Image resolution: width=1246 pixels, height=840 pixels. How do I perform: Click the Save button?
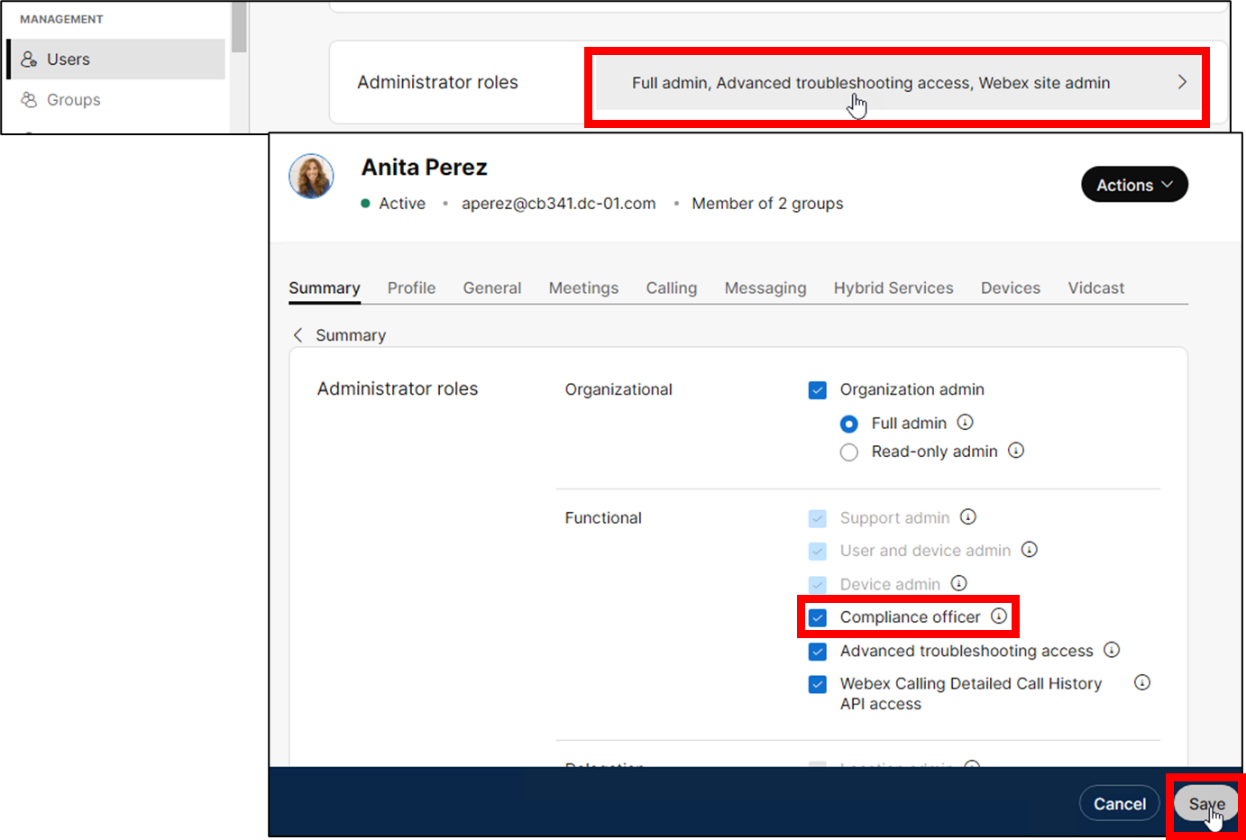coord(1206,804)
